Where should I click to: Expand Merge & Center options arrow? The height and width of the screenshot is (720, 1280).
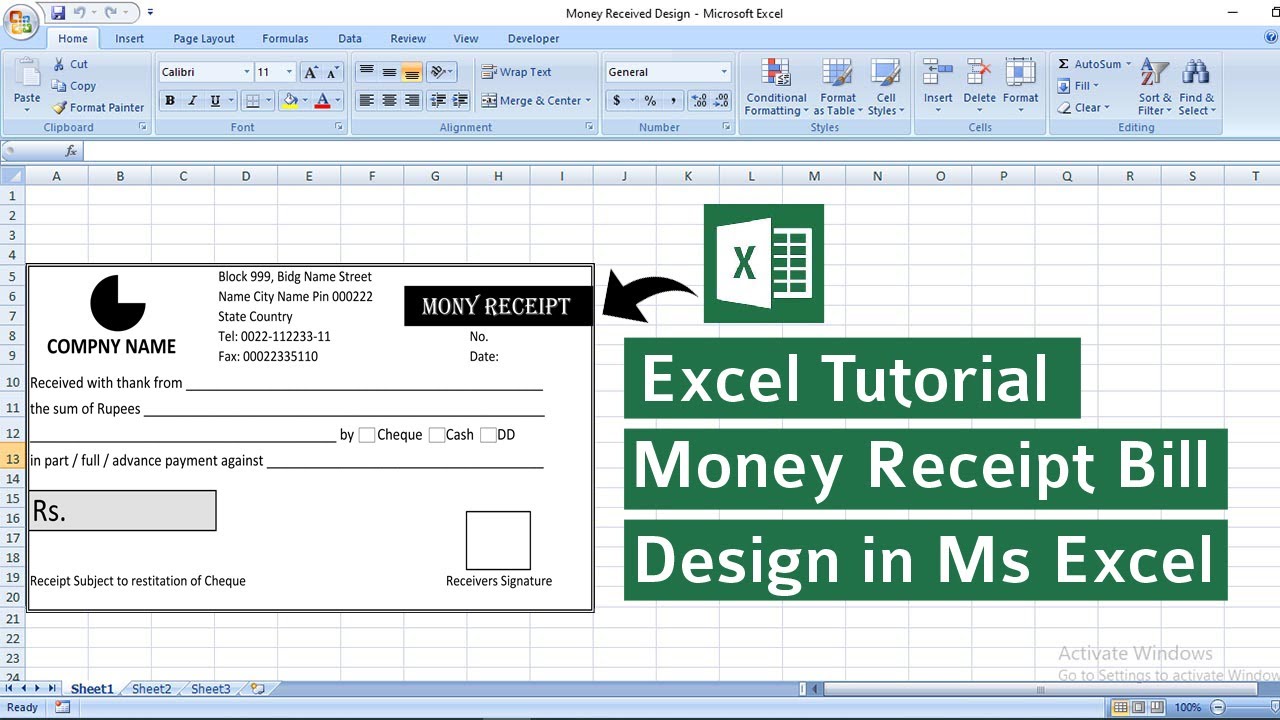pyautogui.click(x=588, y=101)
